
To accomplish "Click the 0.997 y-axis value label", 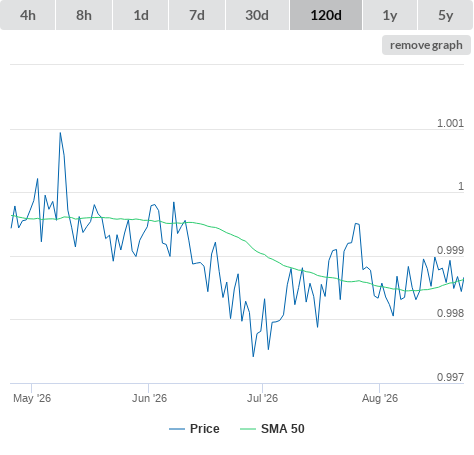I will click(450, 377).
